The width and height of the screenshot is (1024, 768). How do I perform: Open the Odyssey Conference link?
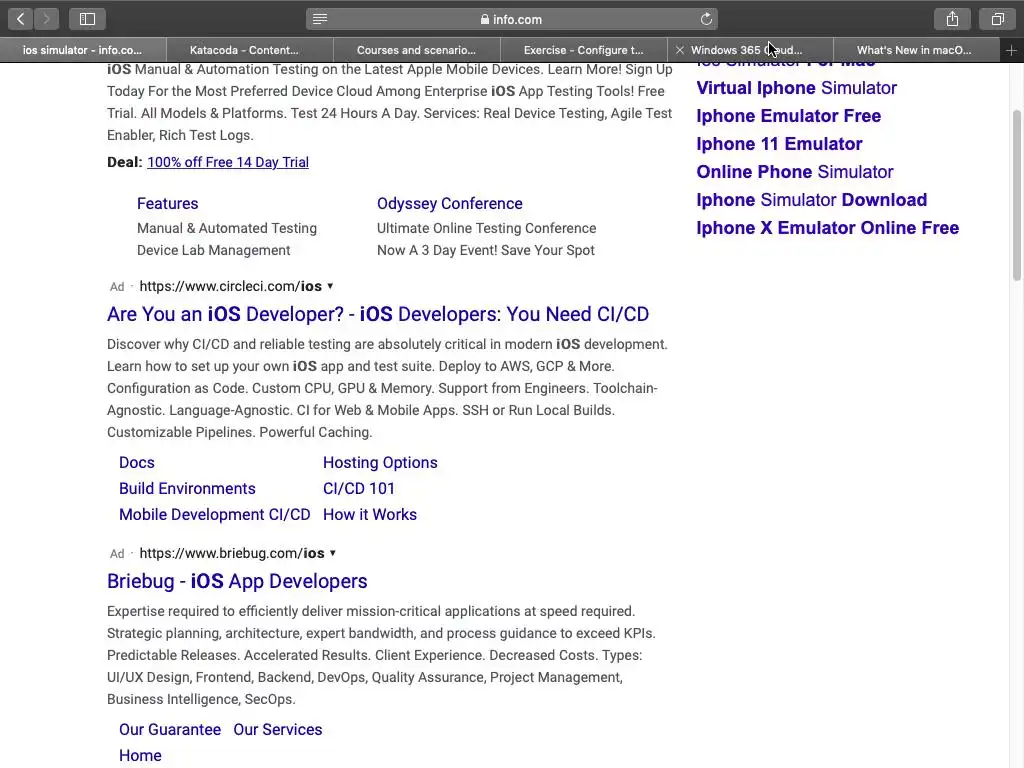pyautogui.click(x=449, y=203)
